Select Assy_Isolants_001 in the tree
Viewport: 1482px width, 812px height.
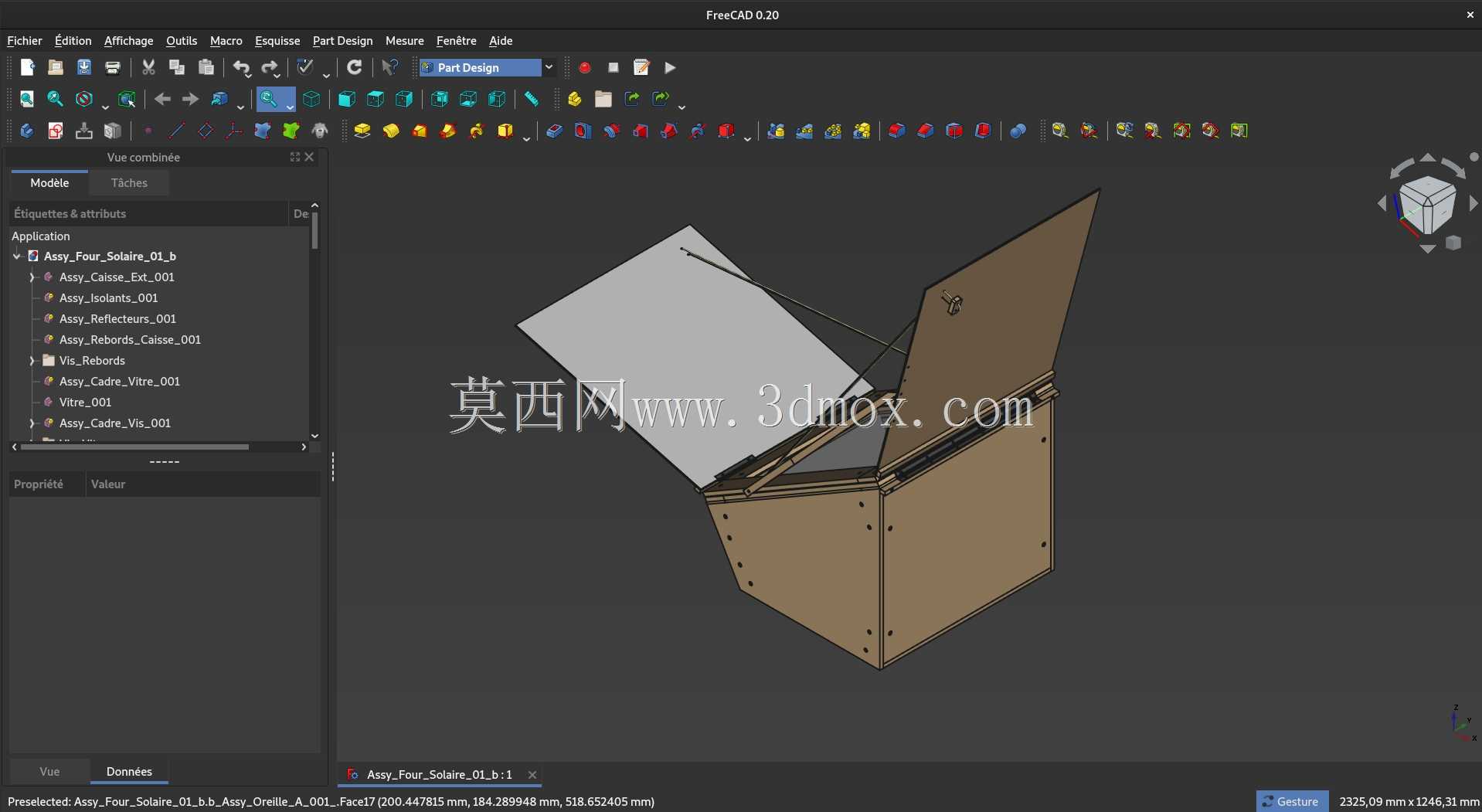click(x=108, y=297)
